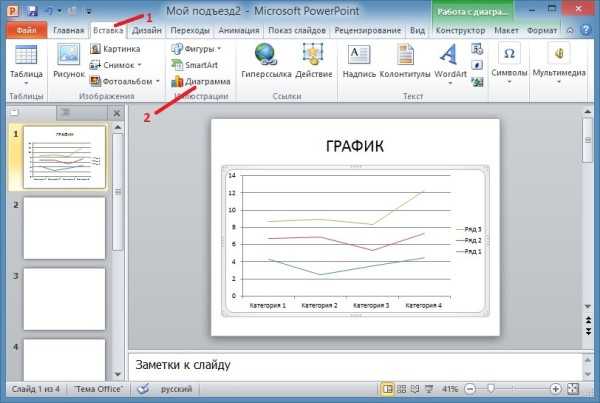Expand the Мультимедиа dropdown
The image size is (600, 403).
coord(560,84)
